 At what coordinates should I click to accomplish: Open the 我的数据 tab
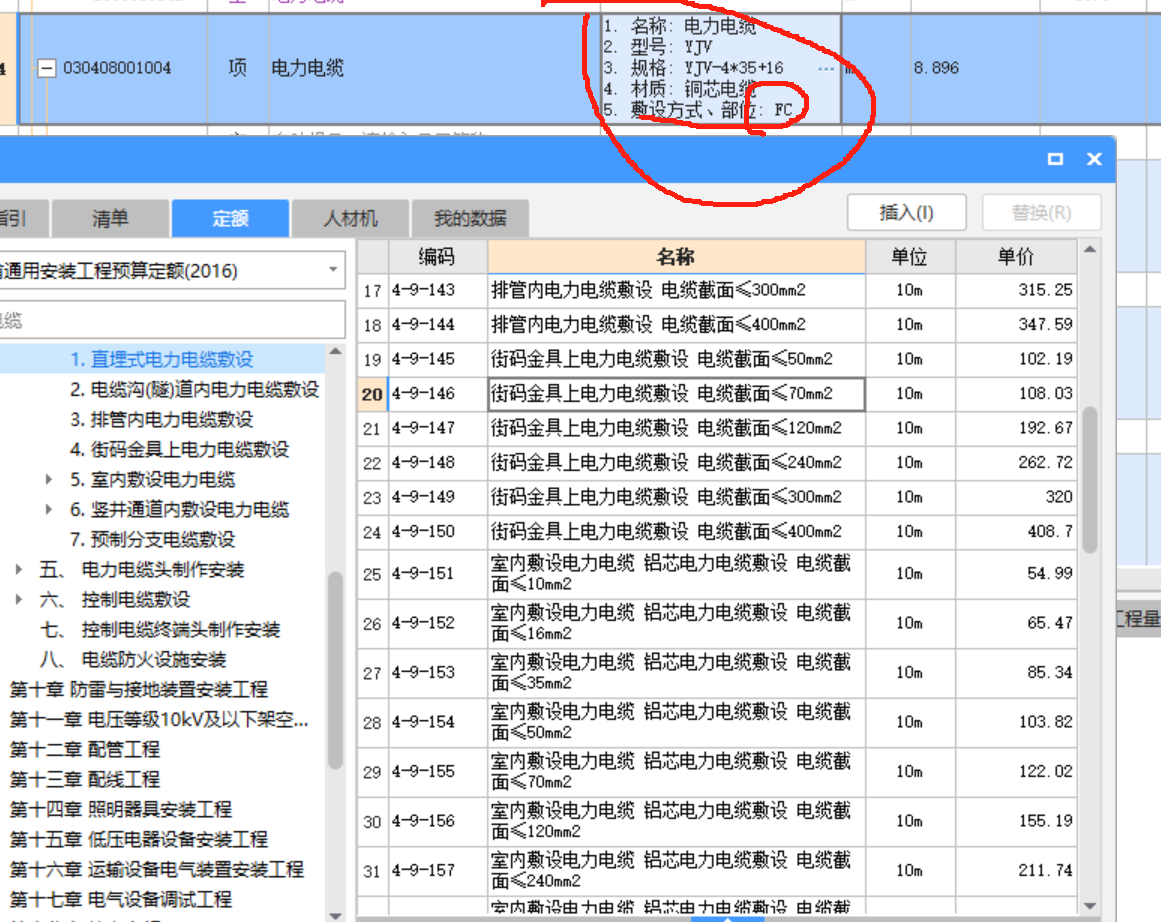pos(470,218)
